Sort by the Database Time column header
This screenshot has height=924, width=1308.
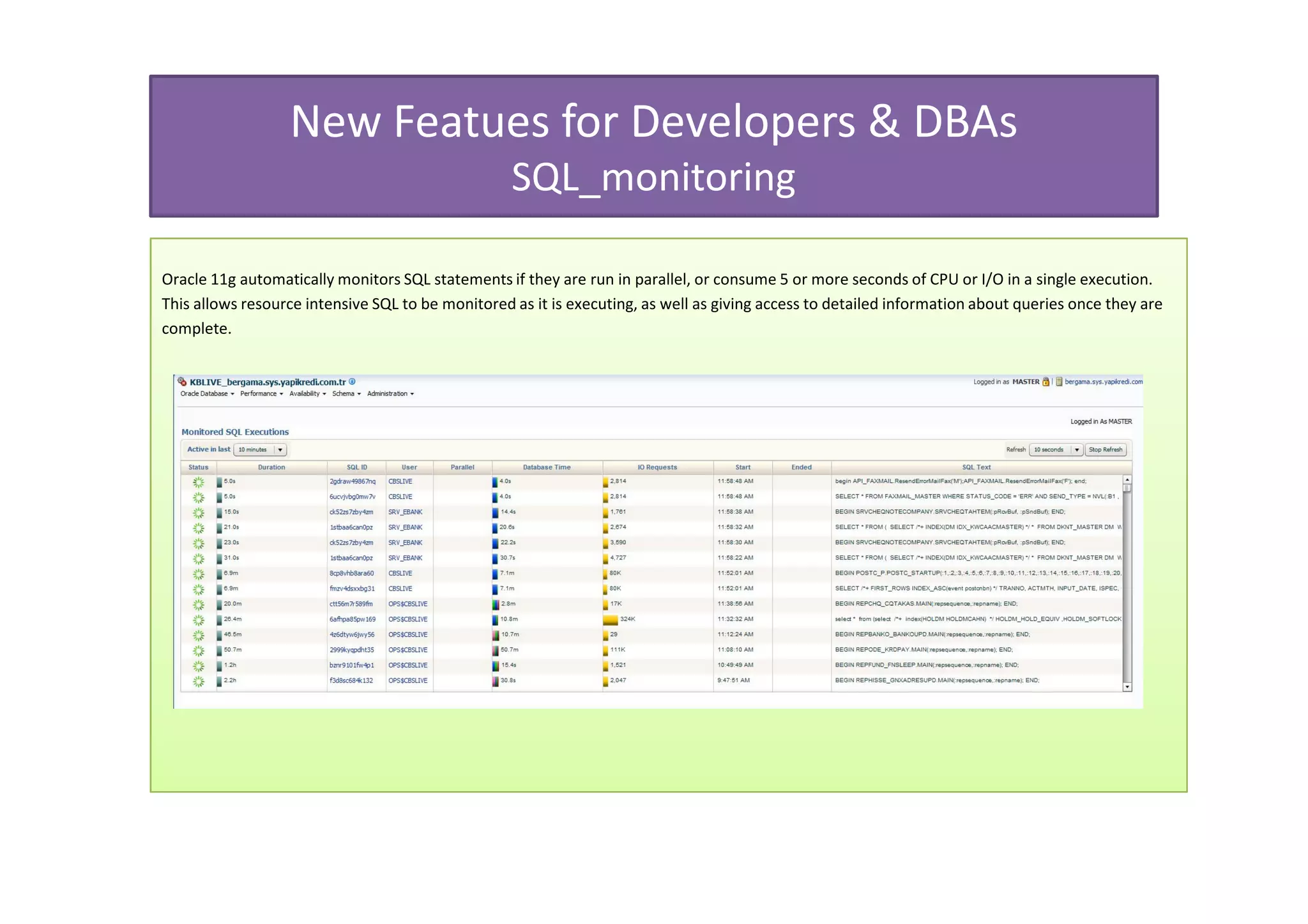[546, 467]
